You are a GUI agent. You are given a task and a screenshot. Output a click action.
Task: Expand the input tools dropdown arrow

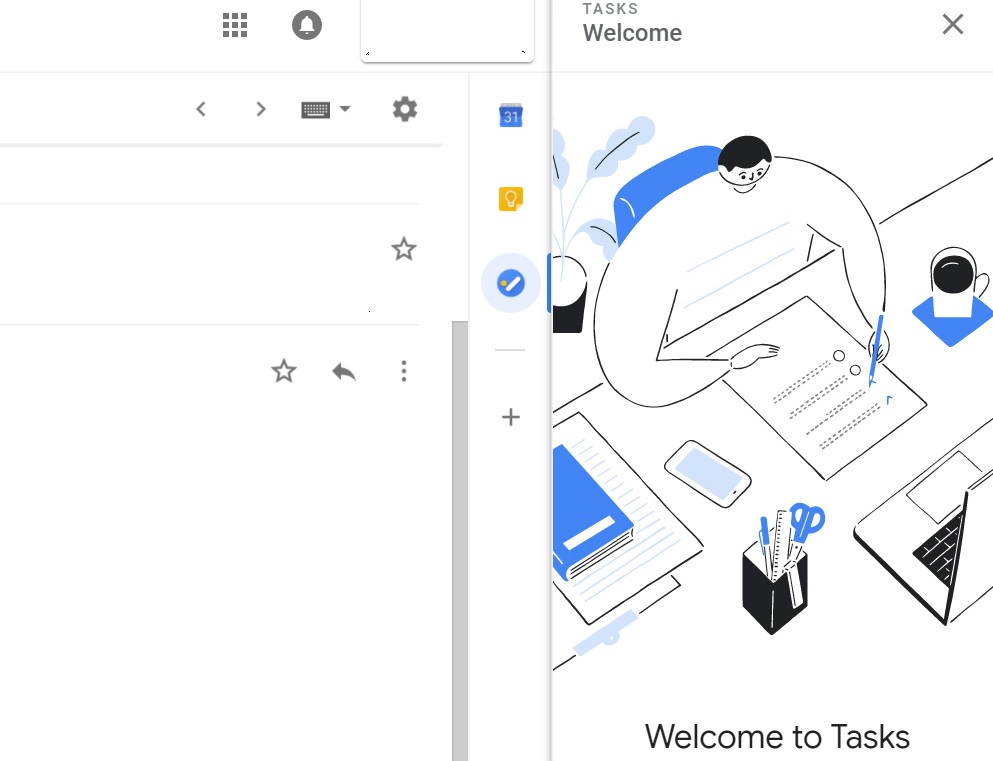point(345,109)
